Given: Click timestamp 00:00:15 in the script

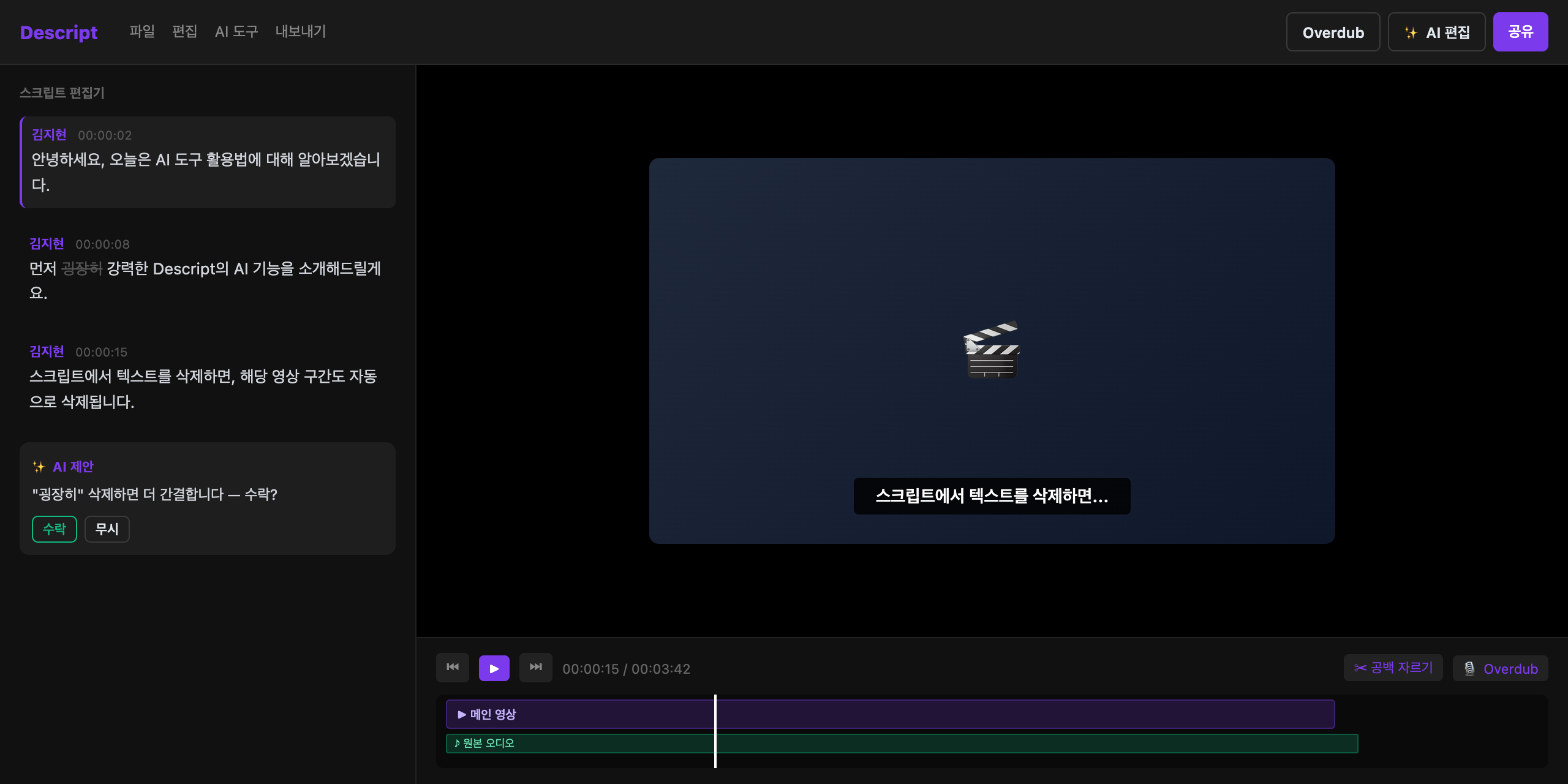Looking at the screenshot, I should click(x=101, y=352).
